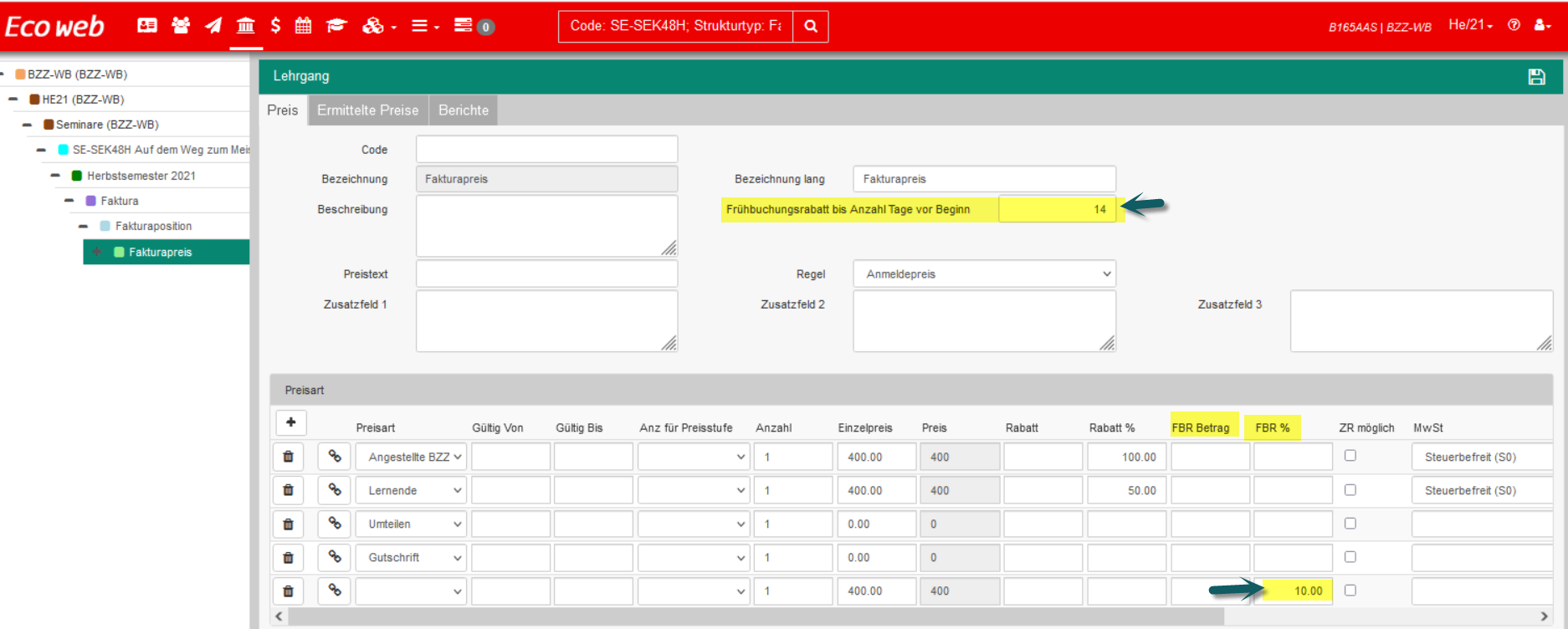Collapse the Herbstsemester 2021 tree node
Image resolution: width=1568 pixels, height=629 pixels.
click(x=55, y=176)
